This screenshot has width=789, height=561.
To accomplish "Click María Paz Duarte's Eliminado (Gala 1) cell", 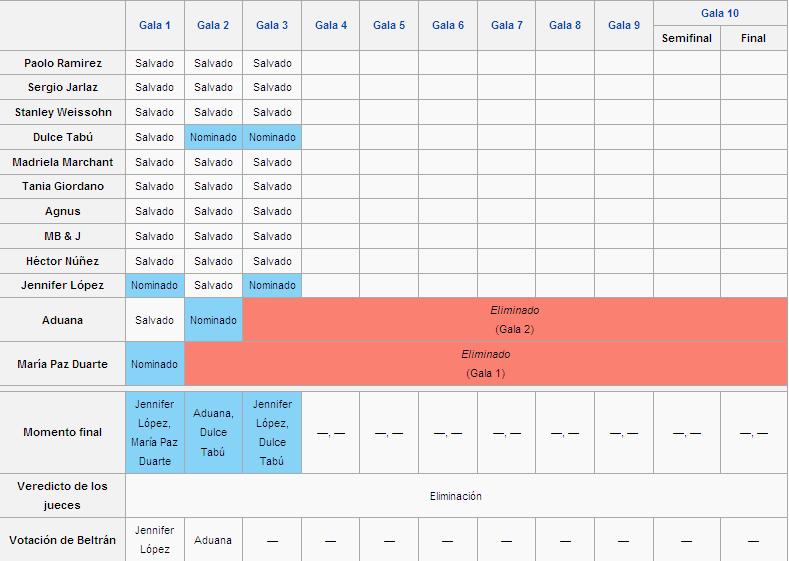I will [486, 364].
